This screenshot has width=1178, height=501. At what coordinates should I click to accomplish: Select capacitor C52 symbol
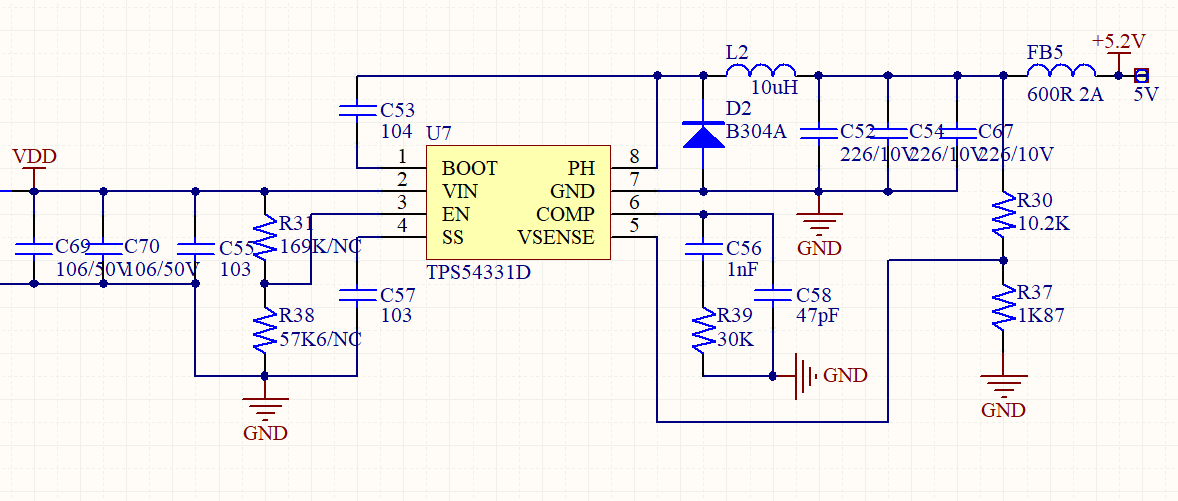[819, 133]
